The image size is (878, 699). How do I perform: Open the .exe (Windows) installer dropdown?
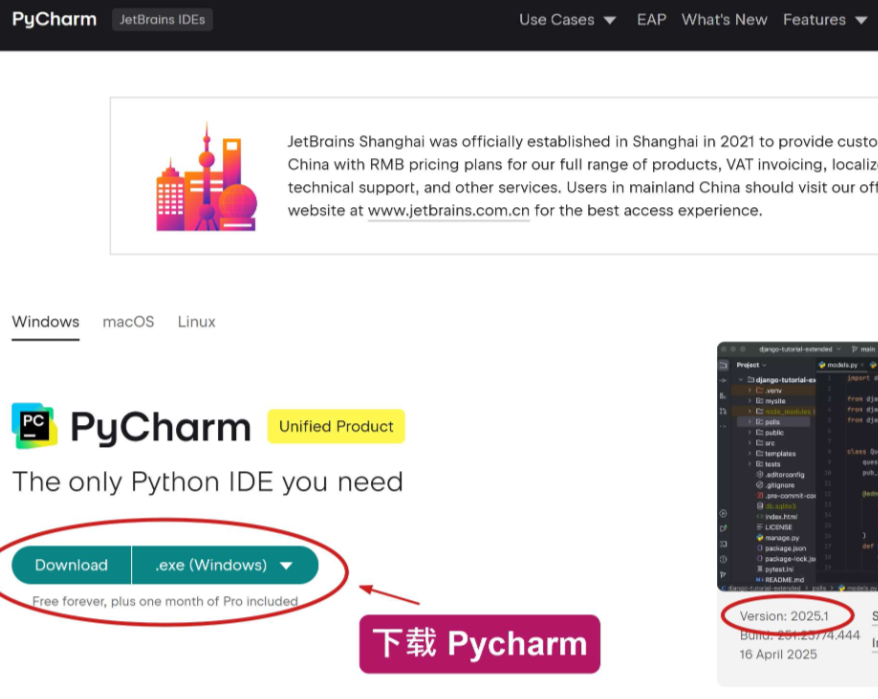coord(225,565)
